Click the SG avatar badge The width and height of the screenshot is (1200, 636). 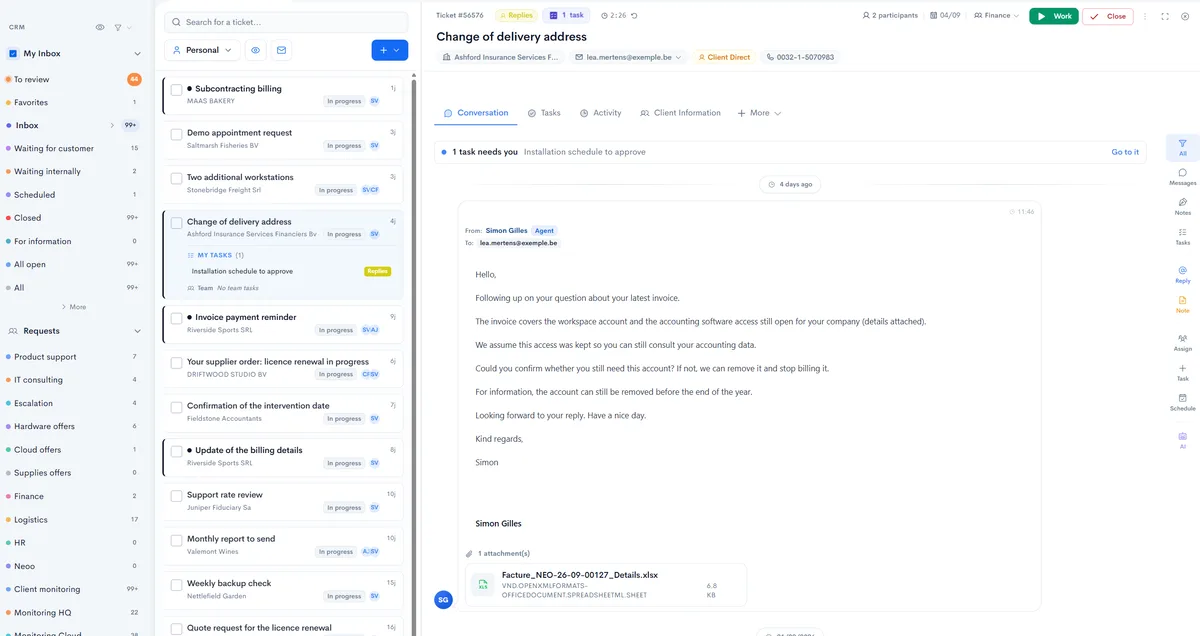[x=444, y=600]
